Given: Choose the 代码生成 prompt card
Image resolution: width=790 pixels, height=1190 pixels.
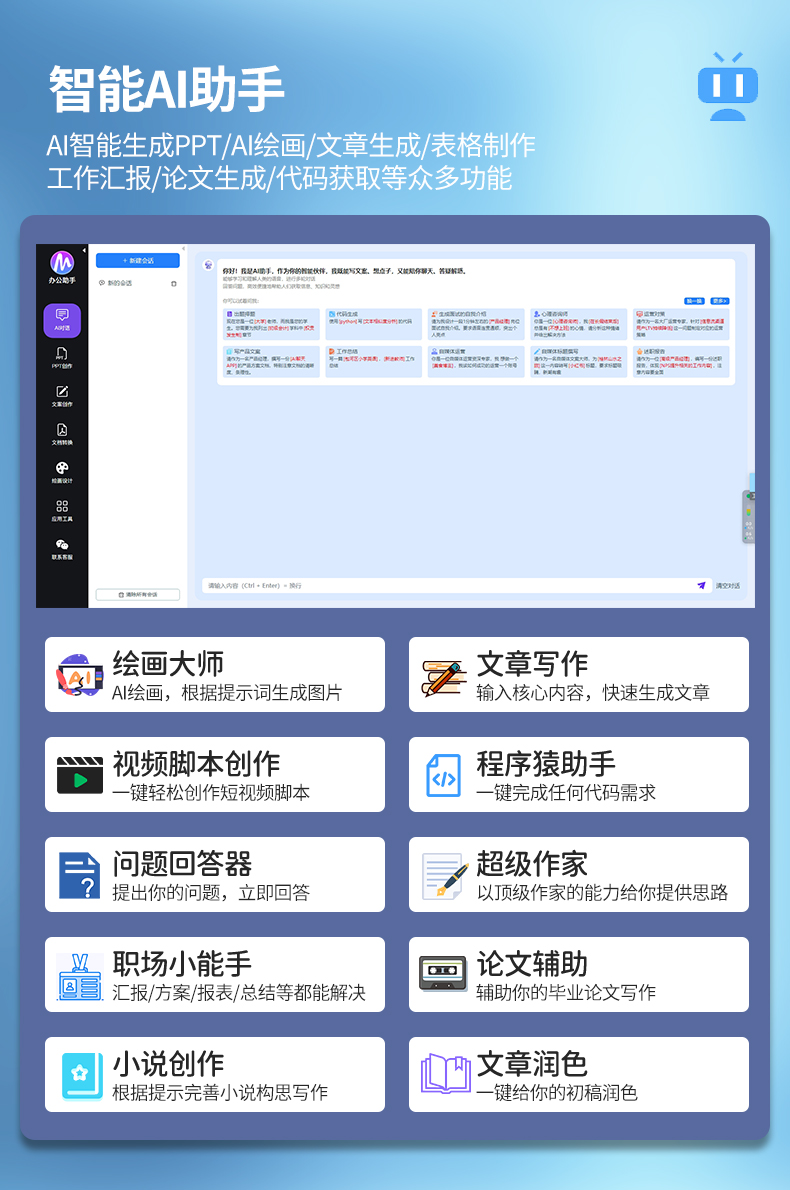Looking at the screenshot, I should [373, 323].
